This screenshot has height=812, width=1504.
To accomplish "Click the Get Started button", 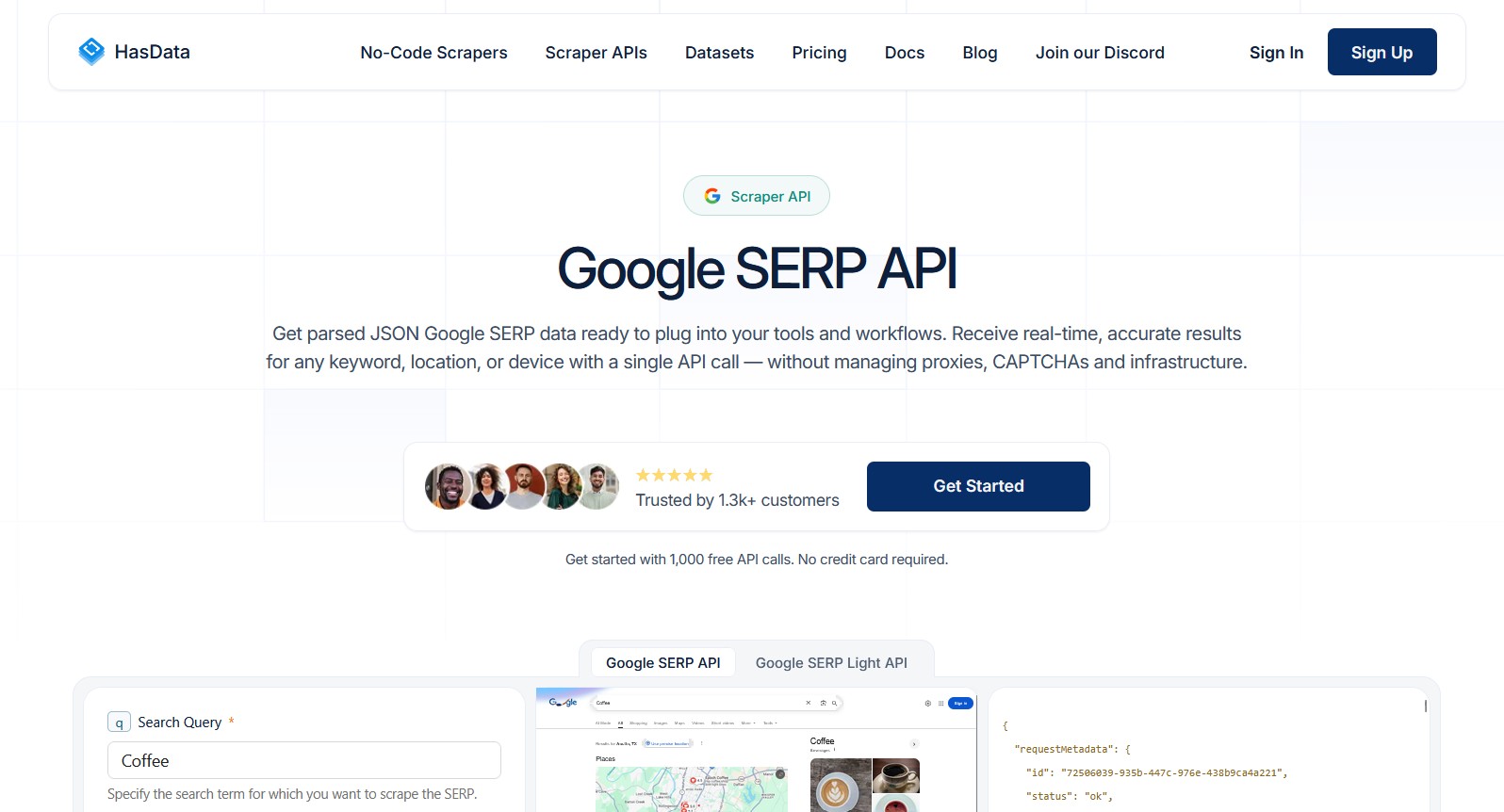I will (x=978, y=486).
